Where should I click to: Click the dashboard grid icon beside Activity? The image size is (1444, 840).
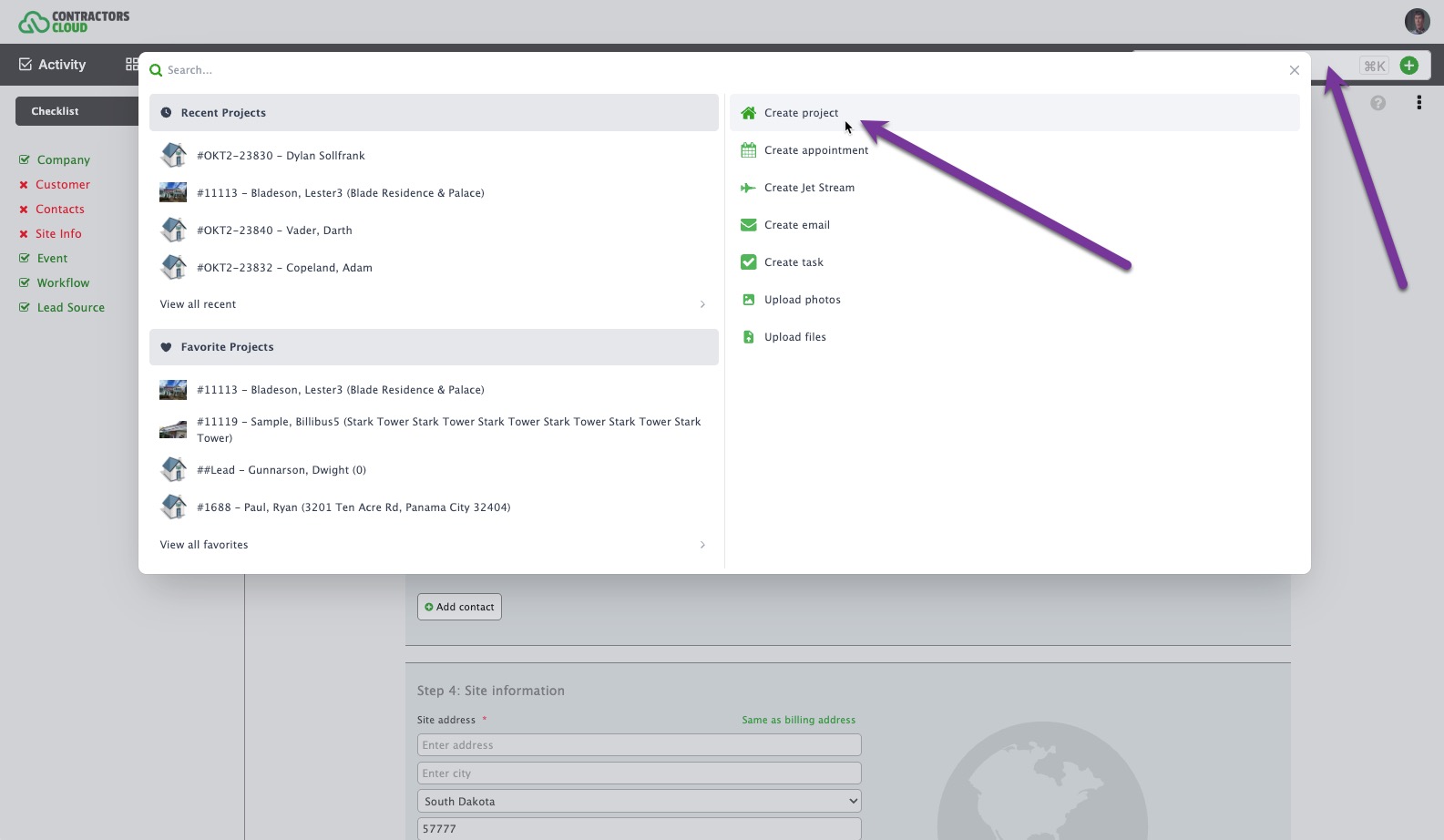tap(132, 65)
